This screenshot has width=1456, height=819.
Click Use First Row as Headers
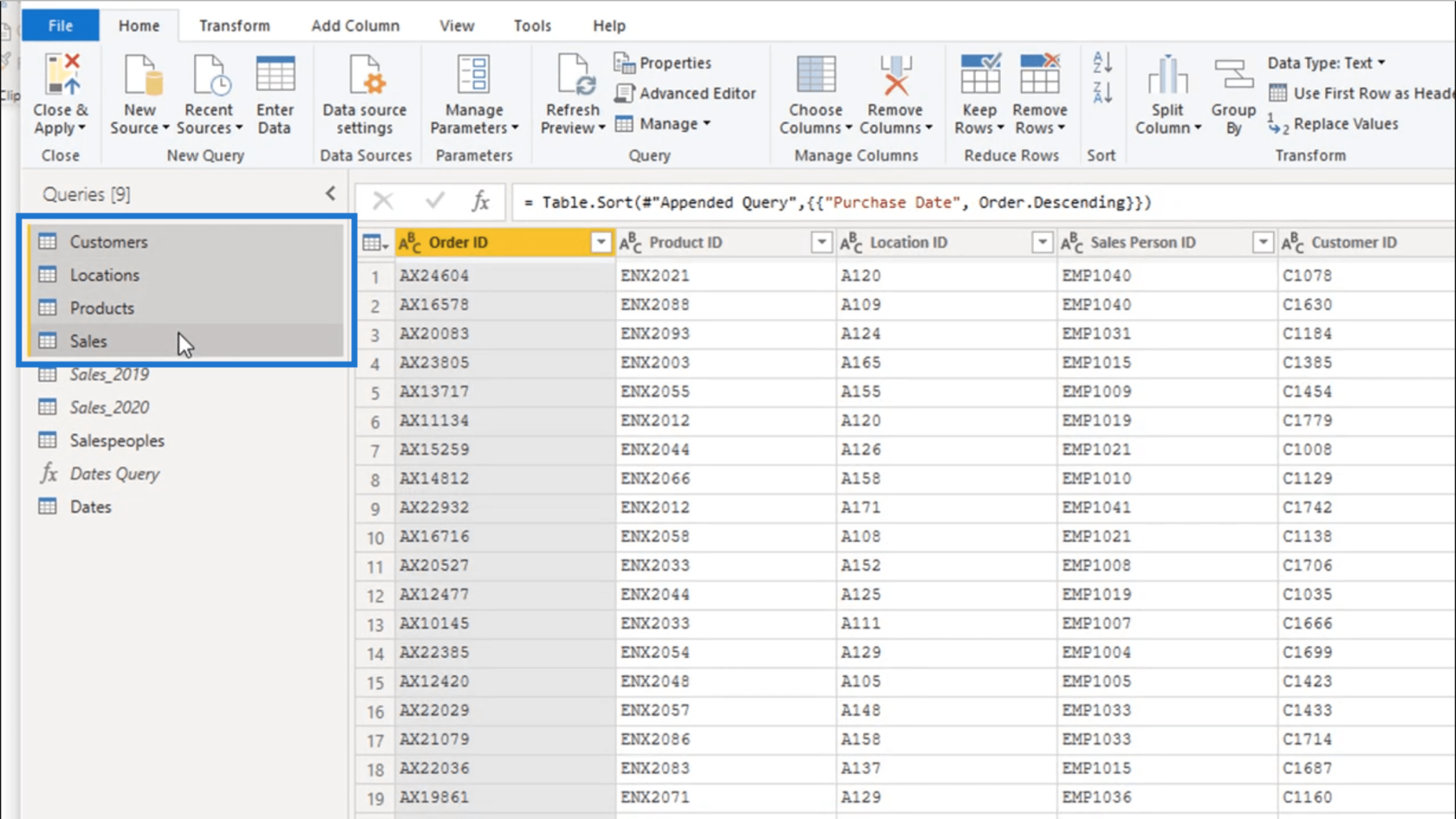[x=1362, y=93]
